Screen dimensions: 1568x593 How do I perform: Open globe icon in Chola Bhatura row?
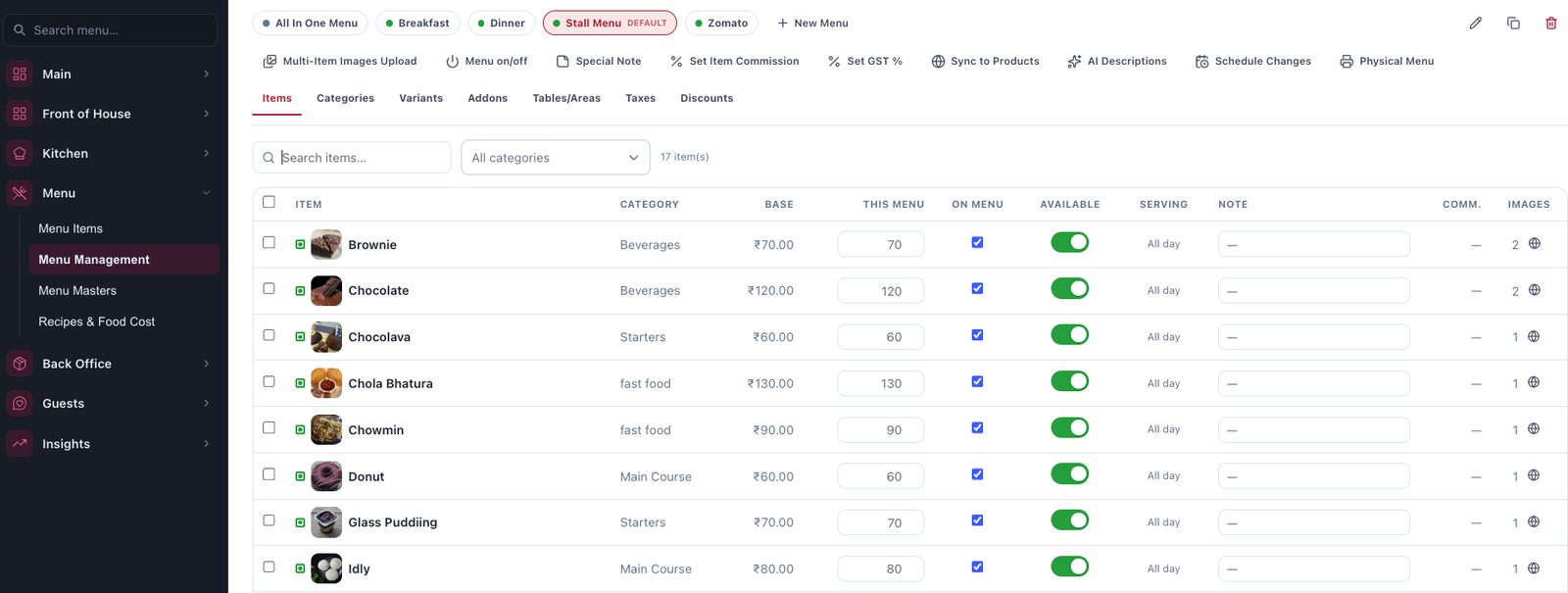click(x=1534, y=382)
